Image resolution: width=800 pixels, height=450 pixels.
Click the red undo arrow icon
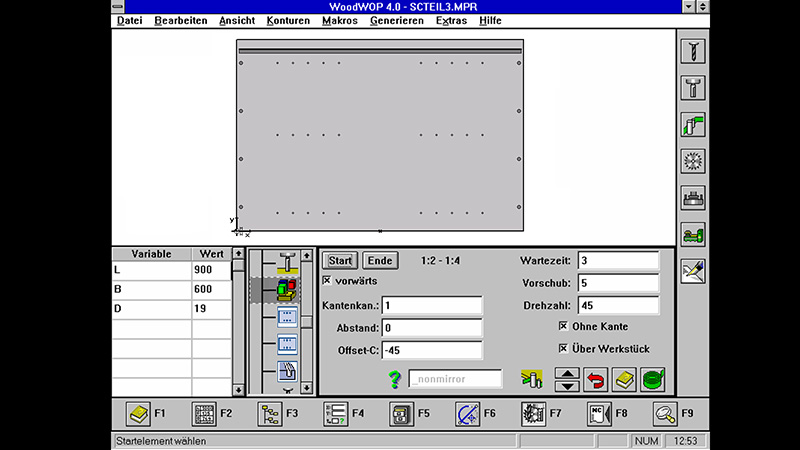(596, 380)
